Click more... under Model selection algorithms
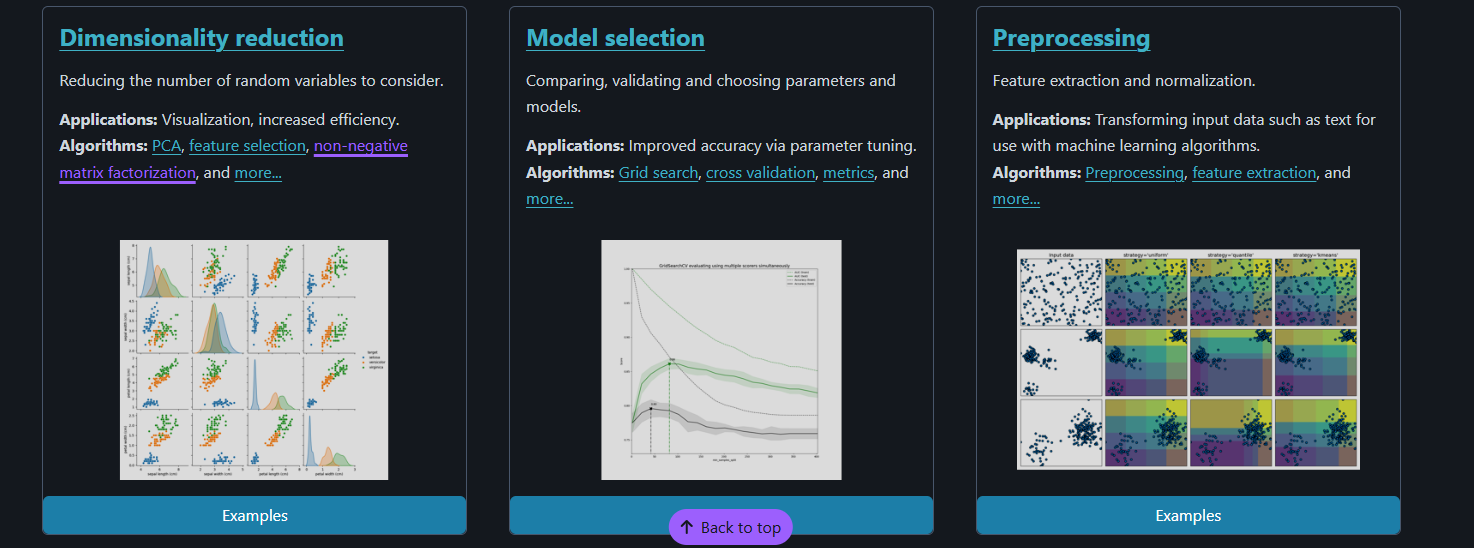This screenshot has width=1474, height=548. click(549, 199)
